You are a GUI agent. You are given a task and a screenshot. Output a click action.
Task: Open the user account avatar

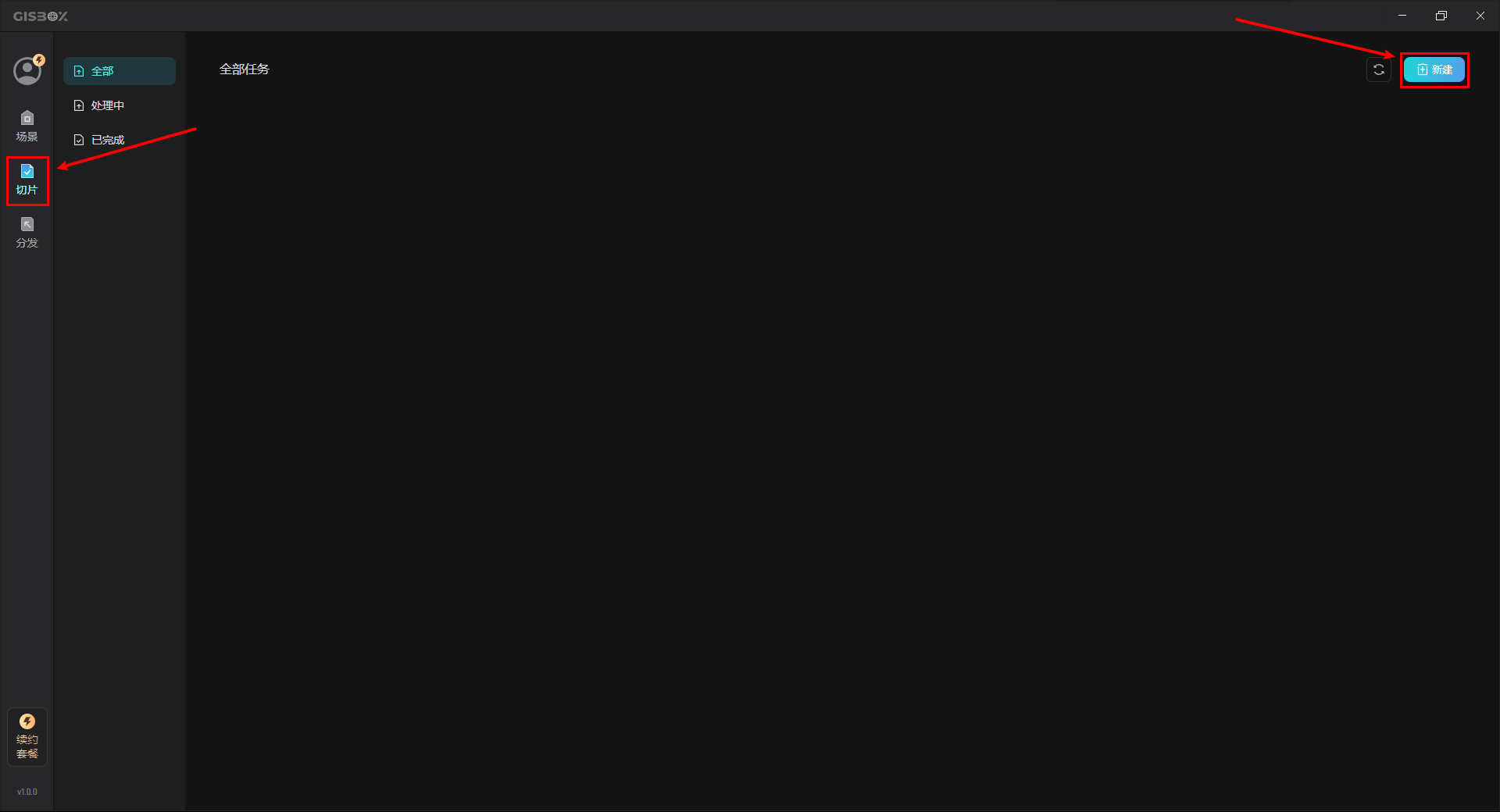click(27, 71)
